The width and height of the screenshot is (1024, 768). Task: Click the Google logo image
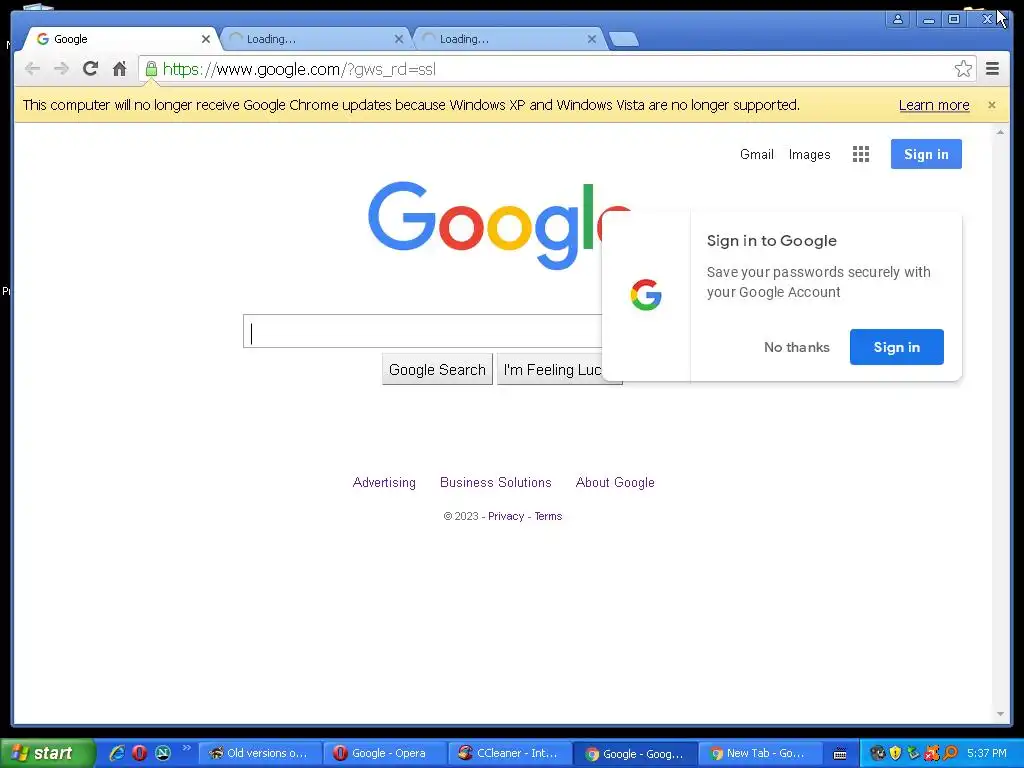pyautogui.click(x=499, y=225)
